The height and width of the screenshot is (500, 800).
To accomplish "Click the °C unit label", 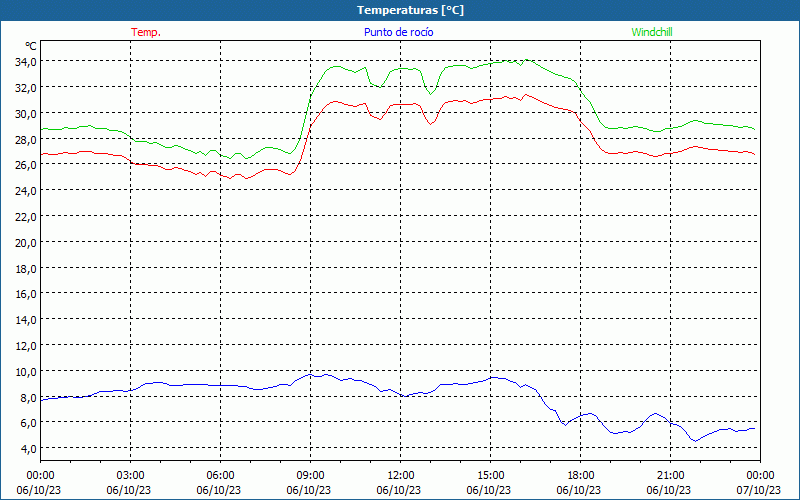I will [x=31, y=46].
